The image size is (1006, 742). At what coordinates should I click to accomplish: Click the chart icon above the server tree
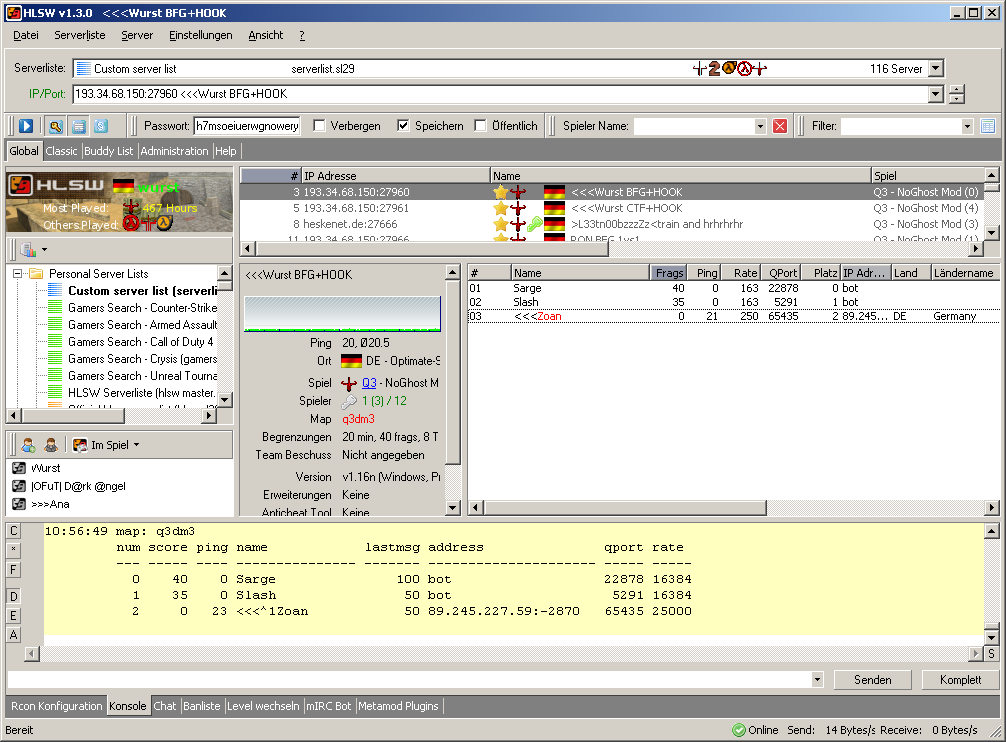[x=27, y=249]
